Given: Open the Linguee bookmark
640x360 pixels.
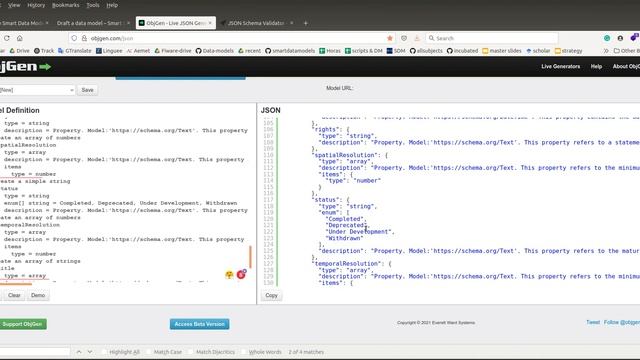Looking at the screenshot, I should pos(109,51).
